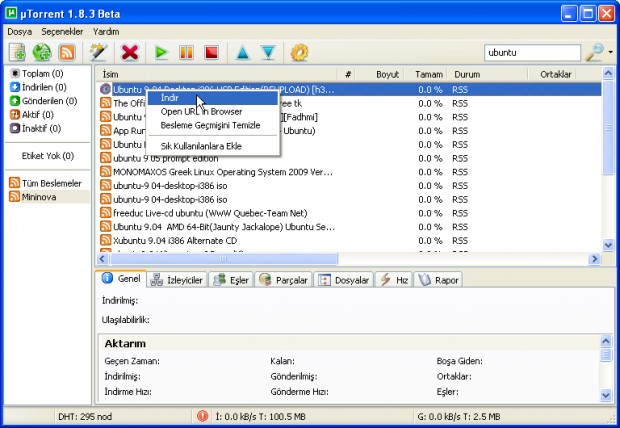Screen dimensions: 620x428
Task: Click the Move Up Queue arrow icon
Action: 243,53
